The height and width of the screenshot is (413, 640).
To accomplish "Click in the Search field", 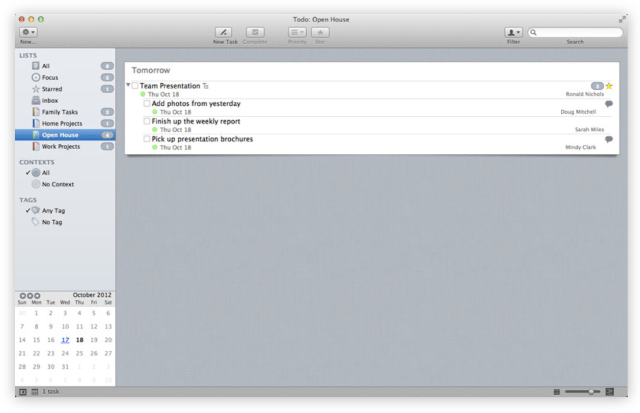I will (579, 33).
